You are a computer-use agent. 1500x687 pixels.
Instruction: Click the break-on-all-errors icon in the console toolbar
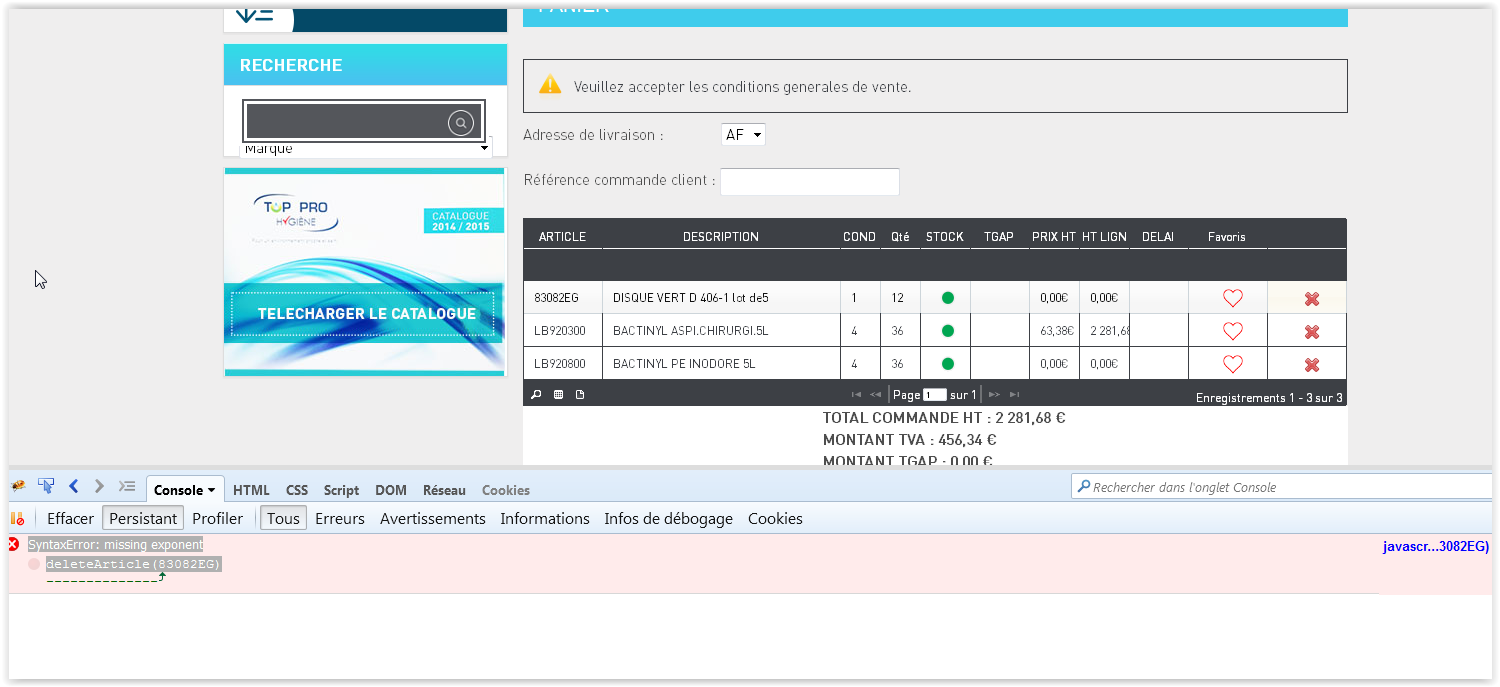click(x=17, y=518)
